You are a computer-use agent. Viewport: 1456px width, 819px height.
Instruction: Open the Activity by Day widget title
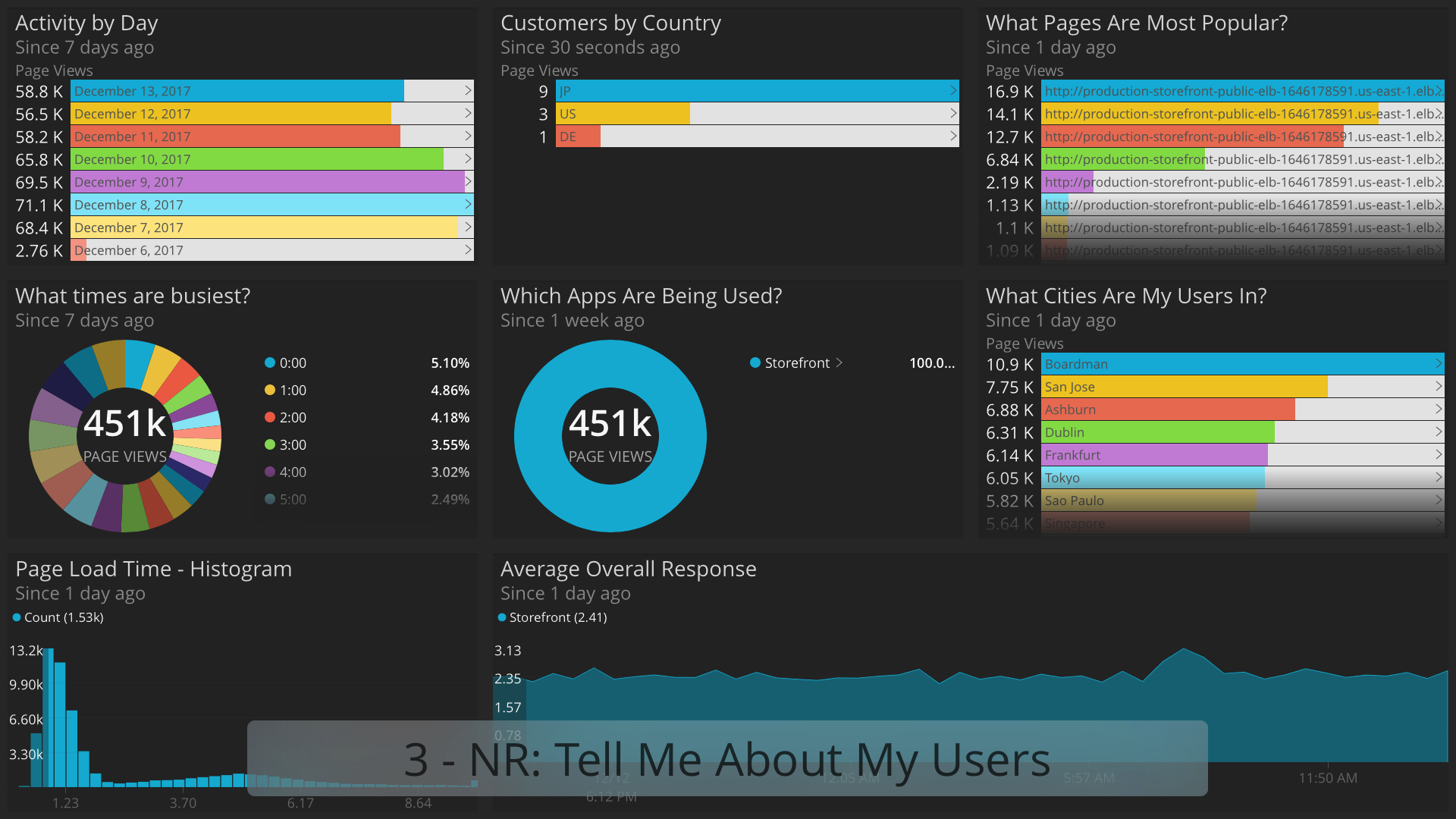[86, 24]
